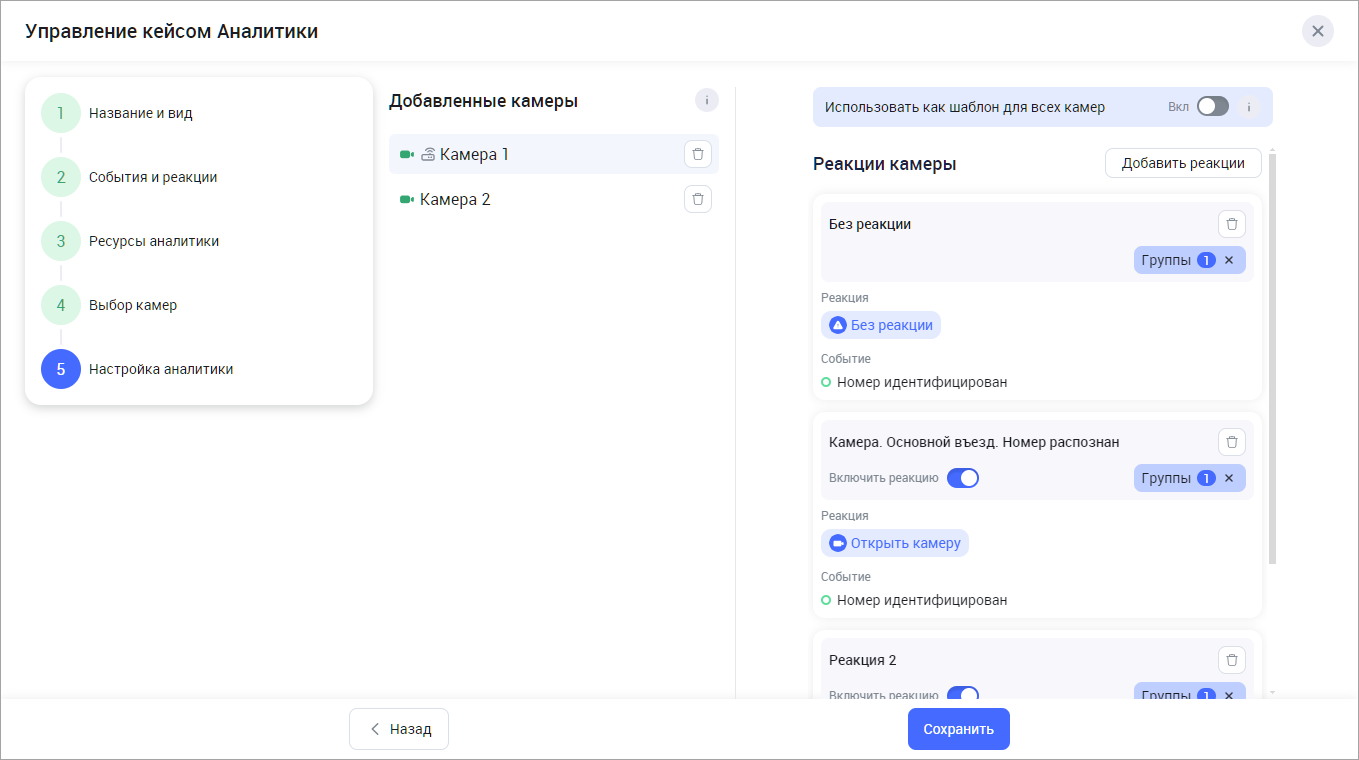This screenshot has height=760, width=1359.
Task: Remove Группы tag in Без реакции card
Action: click(x=1229, y=260)
